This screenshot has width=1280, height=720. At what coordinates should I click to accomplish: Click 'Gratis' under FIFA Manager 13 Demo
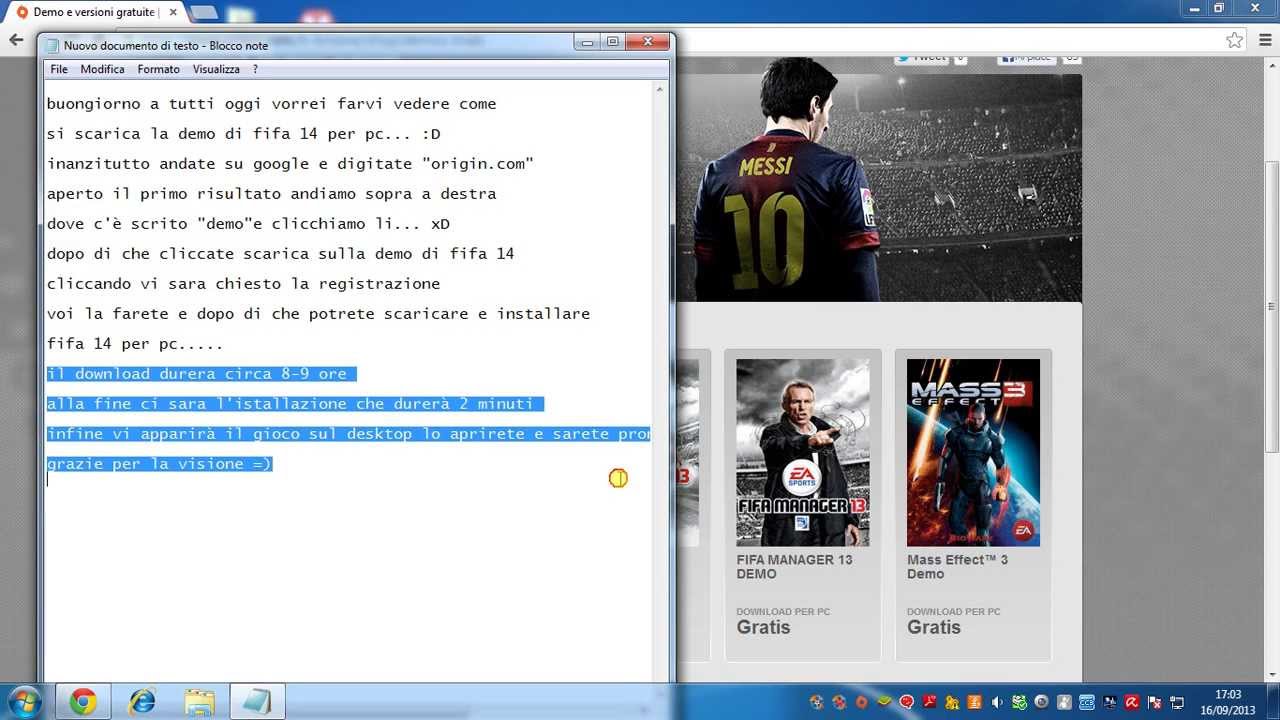tap(763, 627)
